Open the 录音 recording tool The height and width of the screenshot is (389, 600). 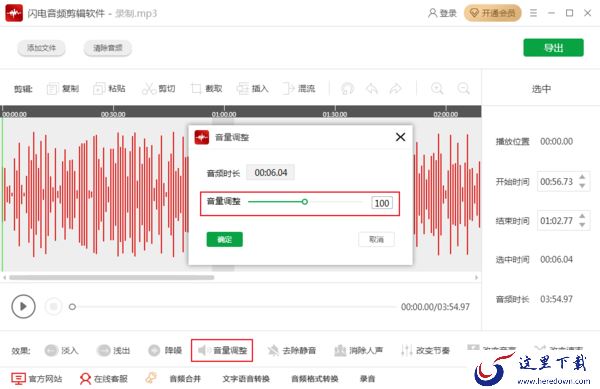[367, 379]
